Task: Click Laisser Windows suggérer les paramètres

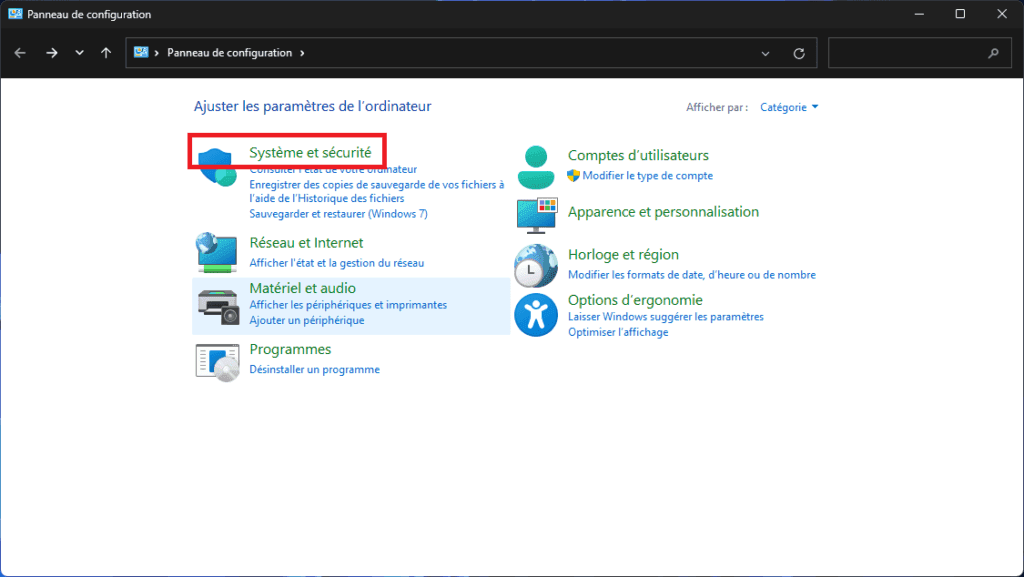Action: pos(665,317)
